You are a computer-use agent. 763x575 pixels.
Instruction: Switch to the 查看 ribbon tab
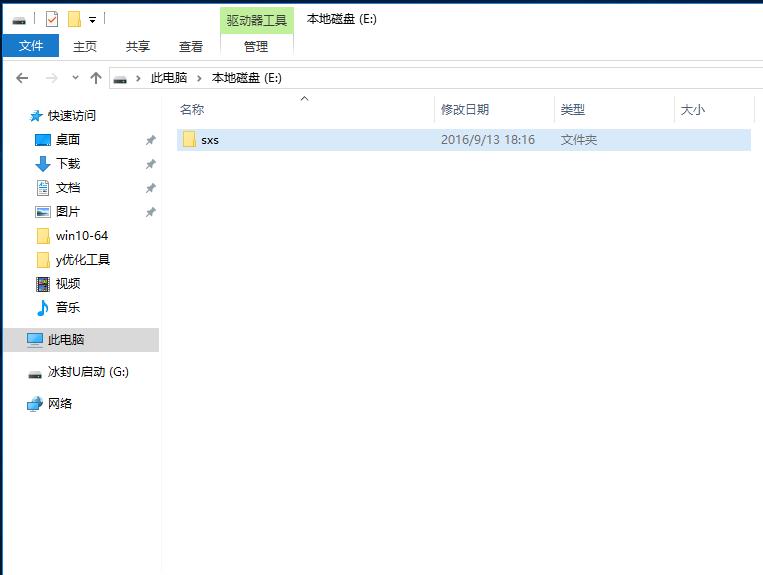tap(191, 46)
